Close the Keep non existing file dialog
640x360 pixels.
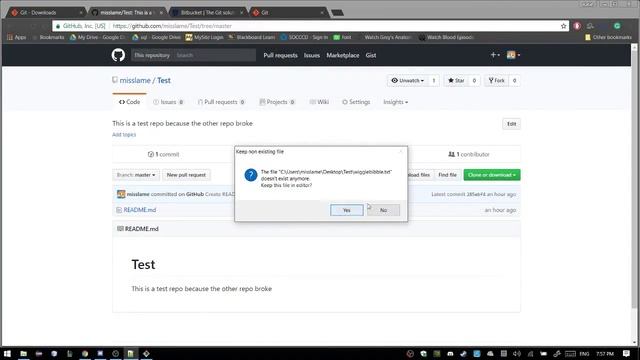click(400, 151)
